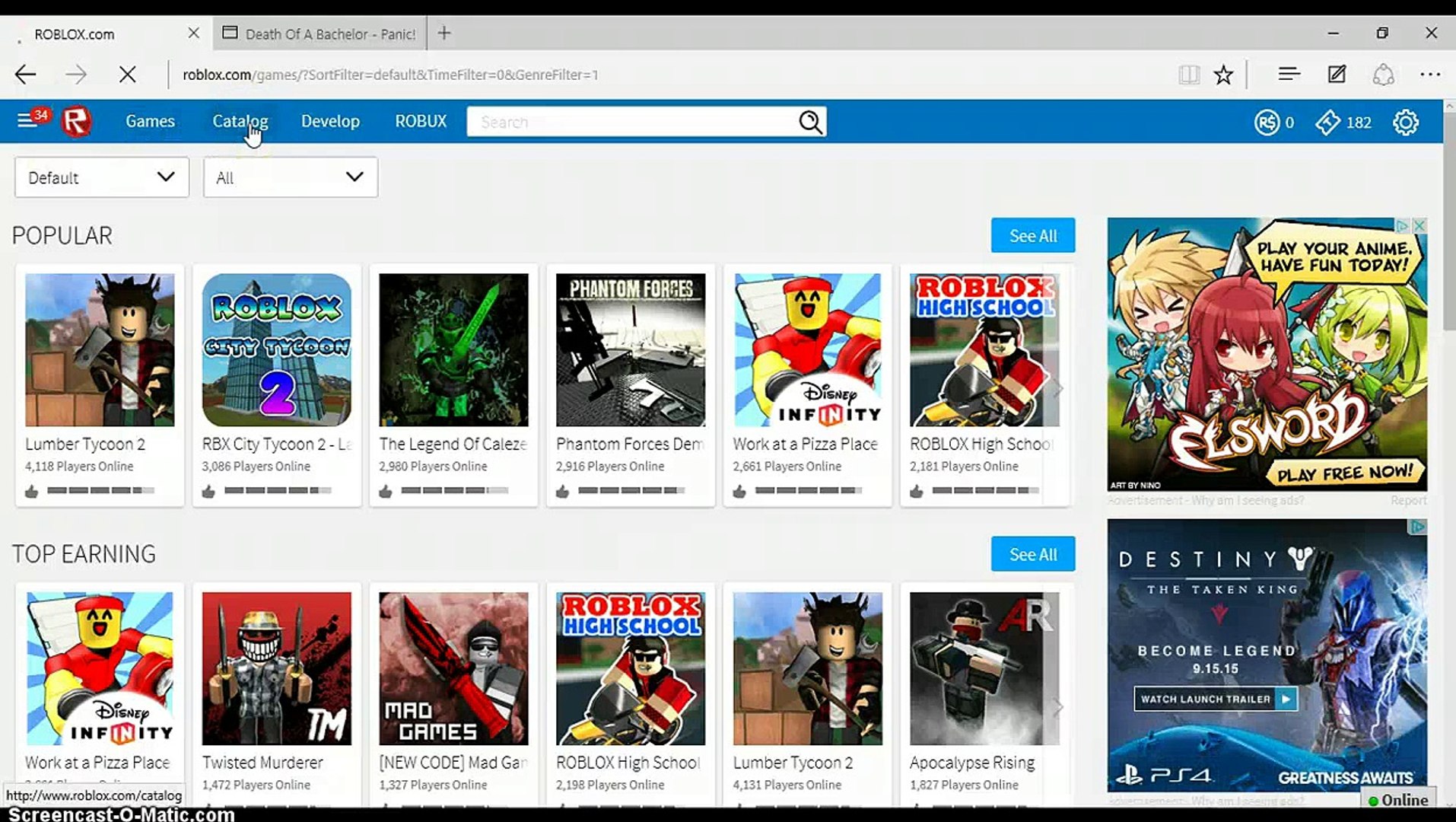This screenshot has width=1456, height=822.
Task: Open the Tickets balance icon
Action: click(x=1327, y=122)
